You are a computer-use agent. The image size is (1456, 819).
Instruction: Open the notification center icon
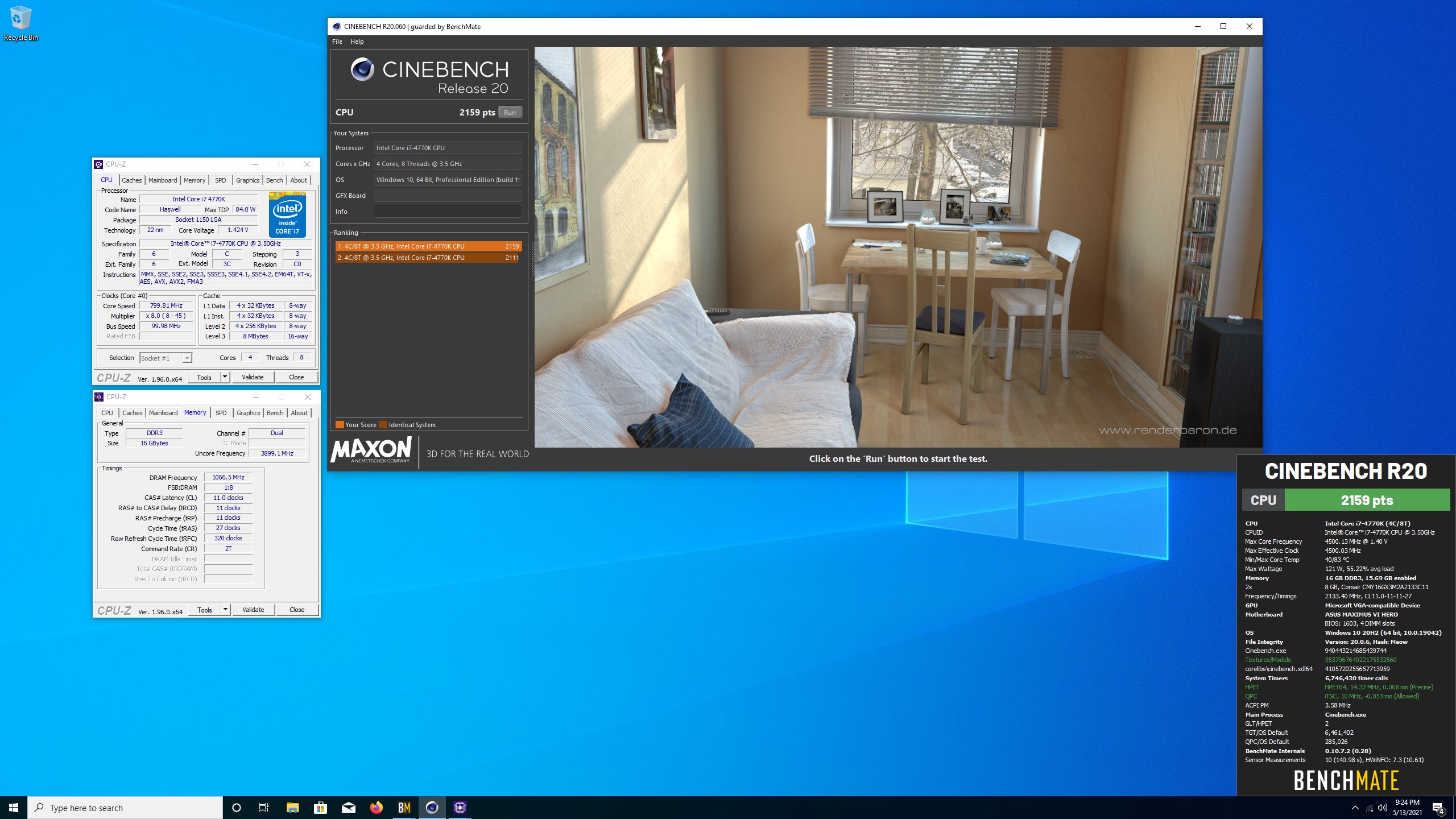pos(1438,808)
